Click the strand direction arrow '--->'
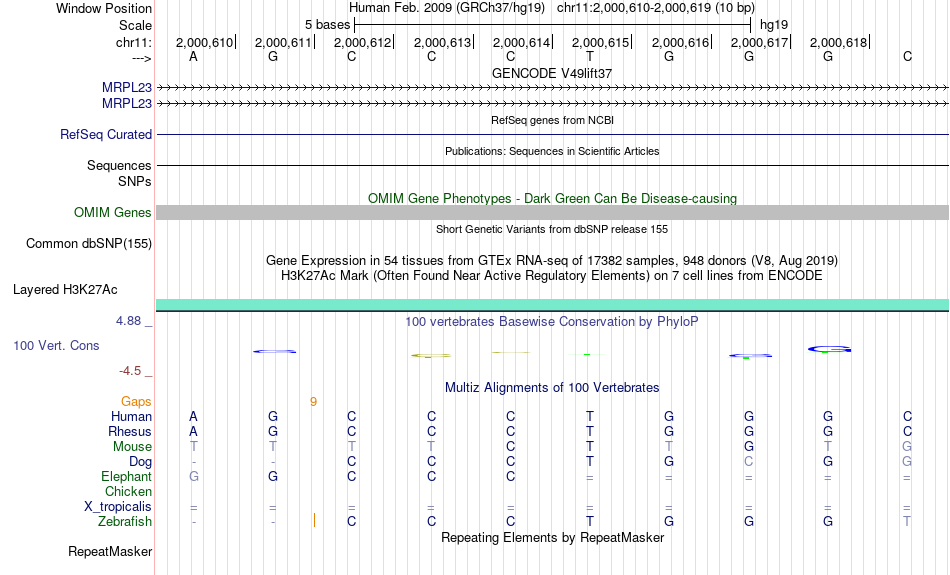This screenshot has width=950, height=575. pos(141,58)
